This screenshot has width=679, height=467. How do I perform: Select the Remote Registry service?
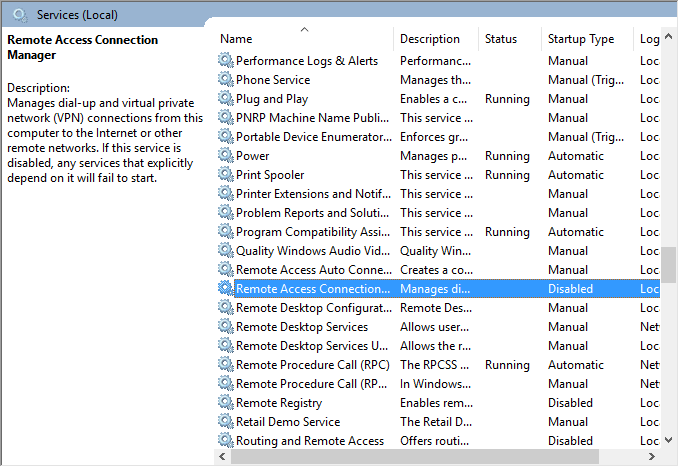279,403
